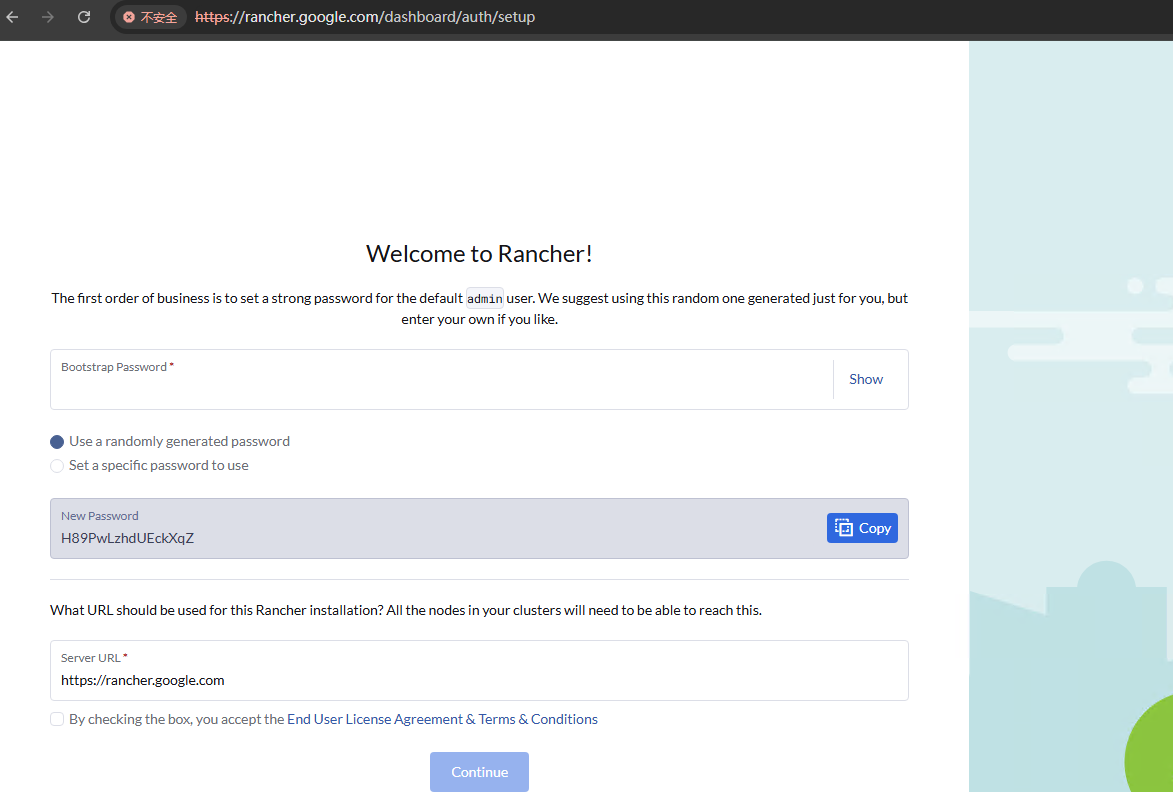Choose Set a specific password to use
Screen dimensions: 1173x792
pyautogui.click(x=57, y=466)
